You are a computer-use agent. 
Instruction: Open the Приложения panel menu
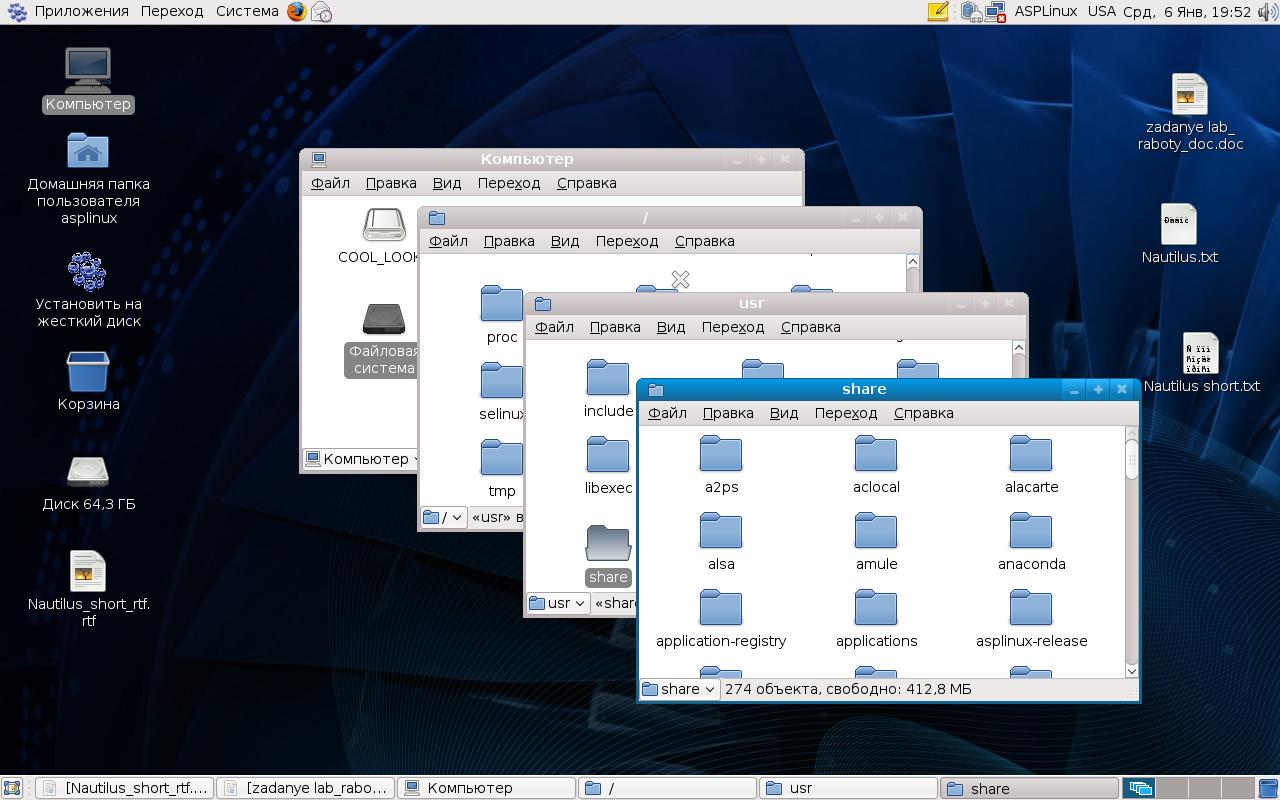[81, 12]
